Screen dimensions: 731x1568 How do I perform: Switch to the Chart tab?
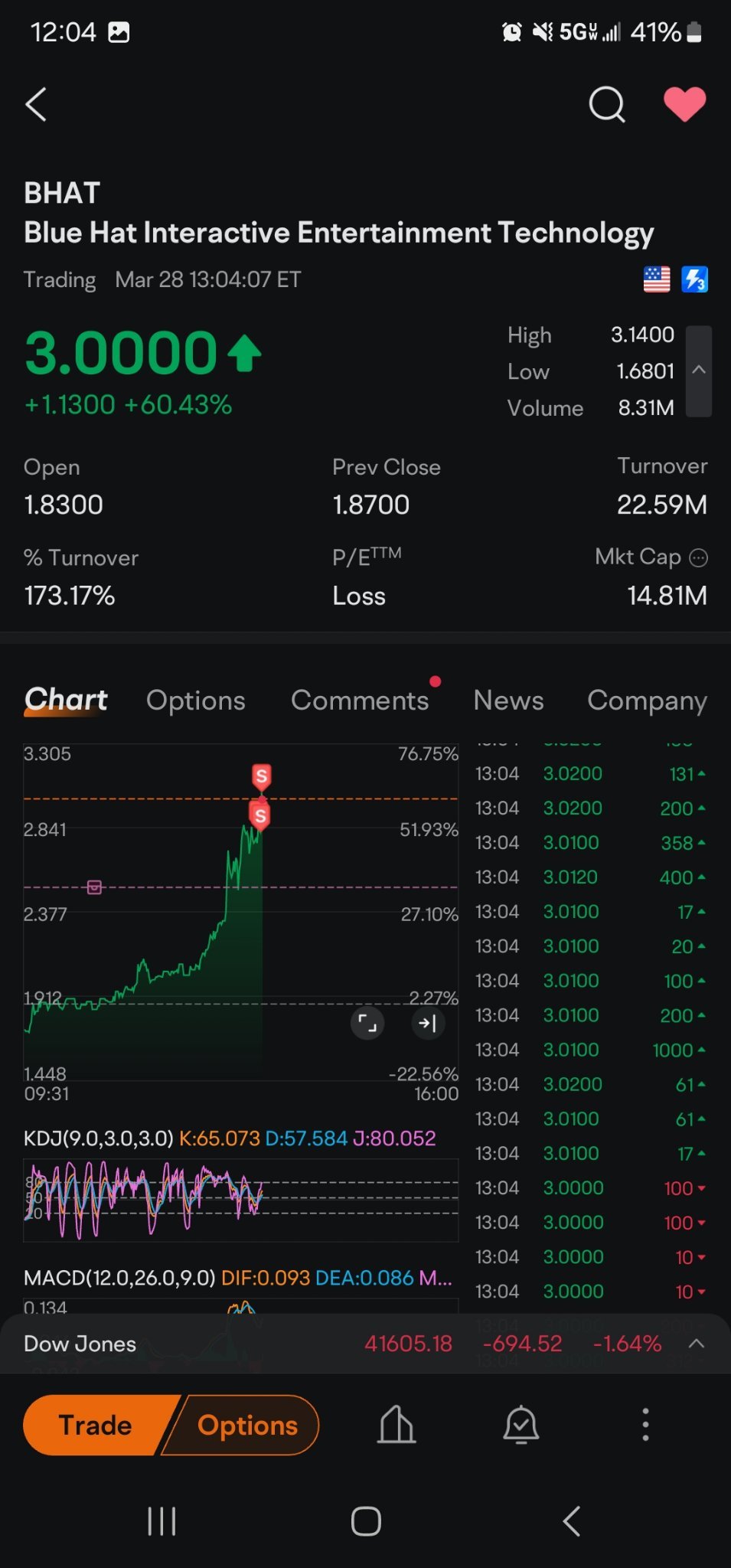[x=66, y=700]
